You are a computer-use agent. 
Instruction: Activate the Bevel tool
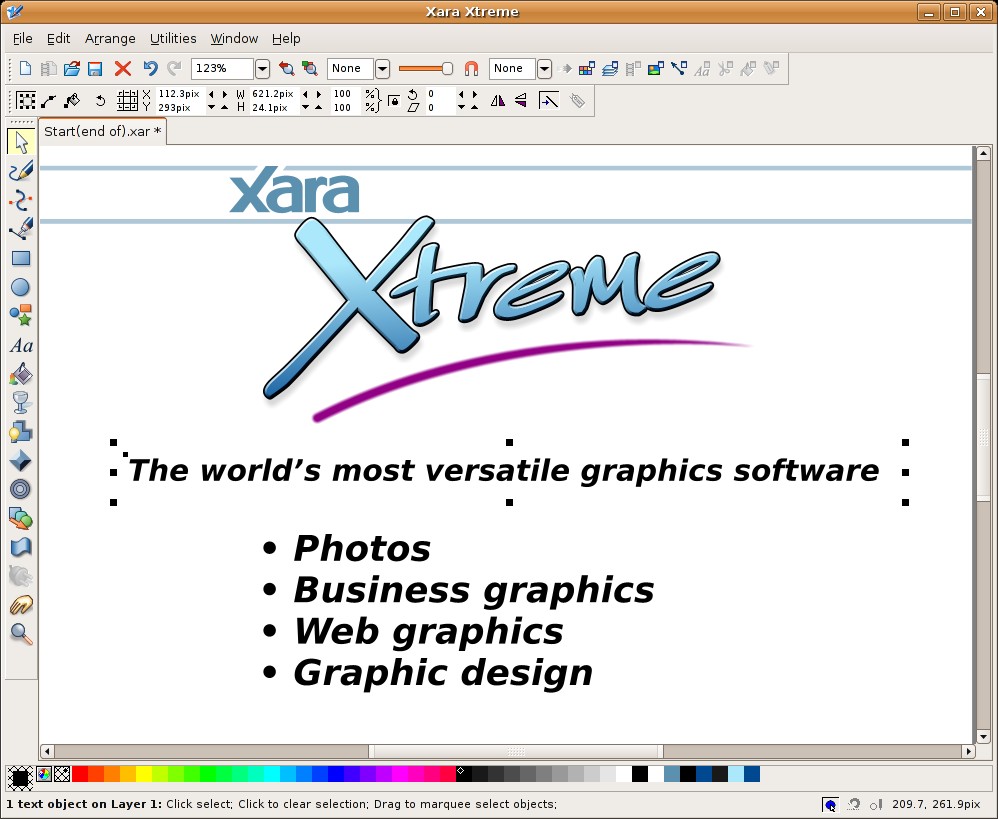pyautogui.click(x=21, y=461)
